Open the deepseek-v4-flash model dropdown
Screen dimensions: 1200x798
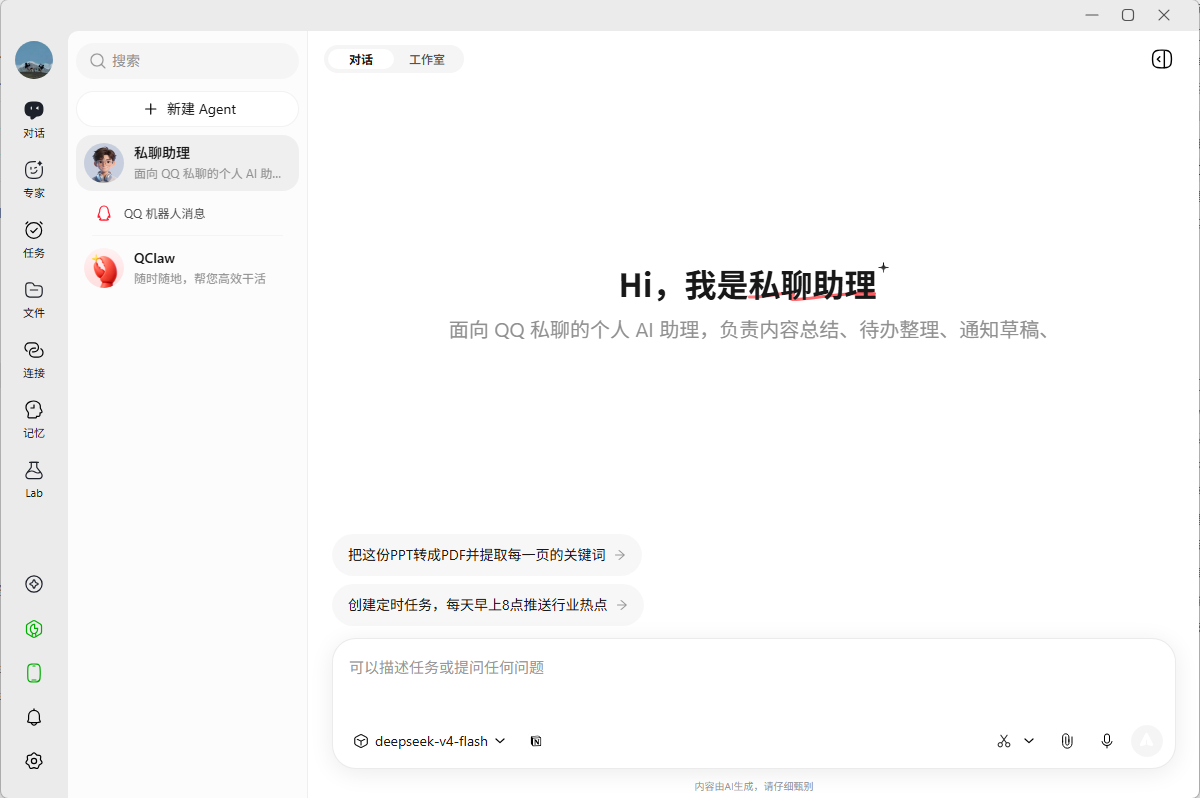(430, 741)
